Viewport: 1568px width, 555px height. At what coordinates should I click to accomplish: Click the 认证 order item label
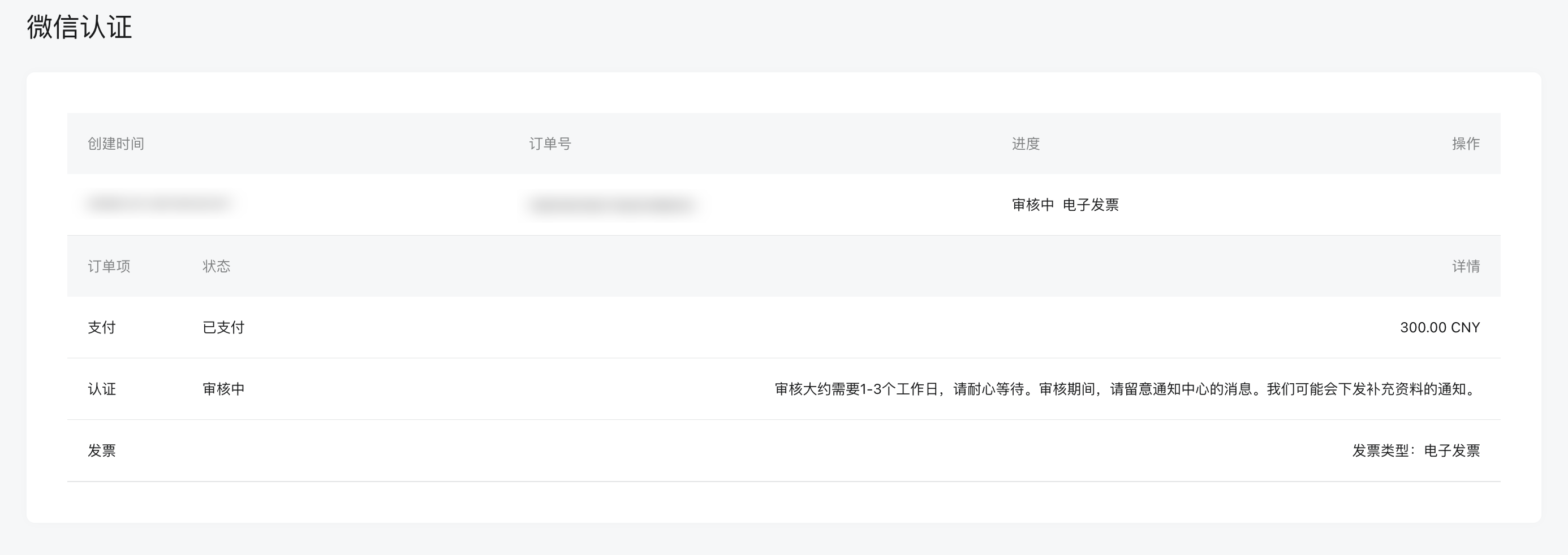pos(102,388)
